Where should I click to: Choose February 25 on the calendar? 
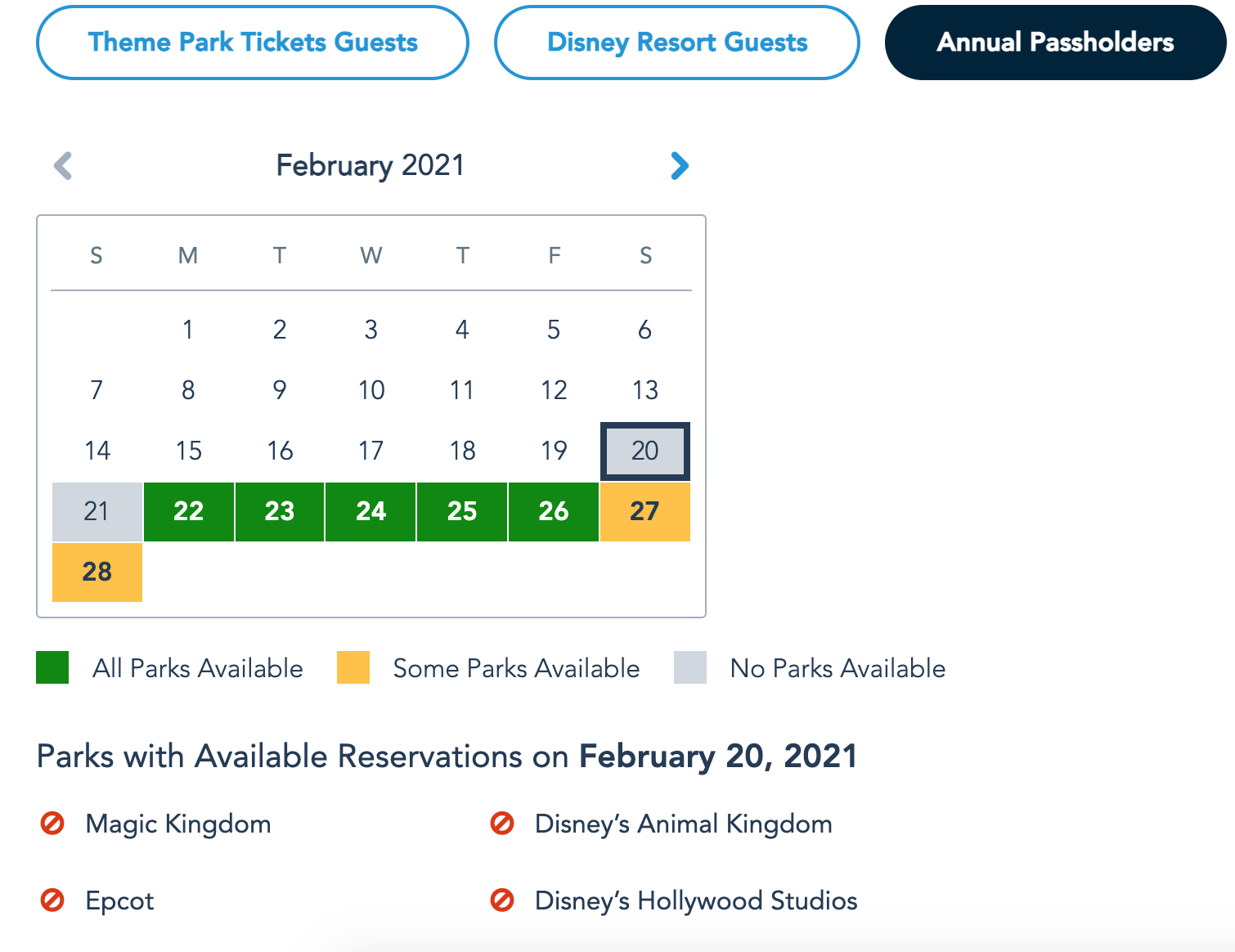pos(462,511)
